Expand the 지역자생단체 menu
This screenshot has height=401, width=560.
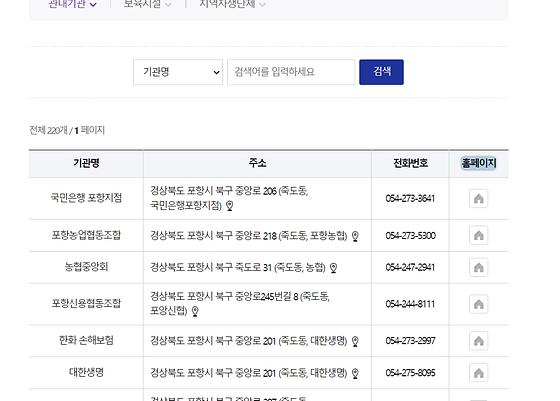coord(232,4)
